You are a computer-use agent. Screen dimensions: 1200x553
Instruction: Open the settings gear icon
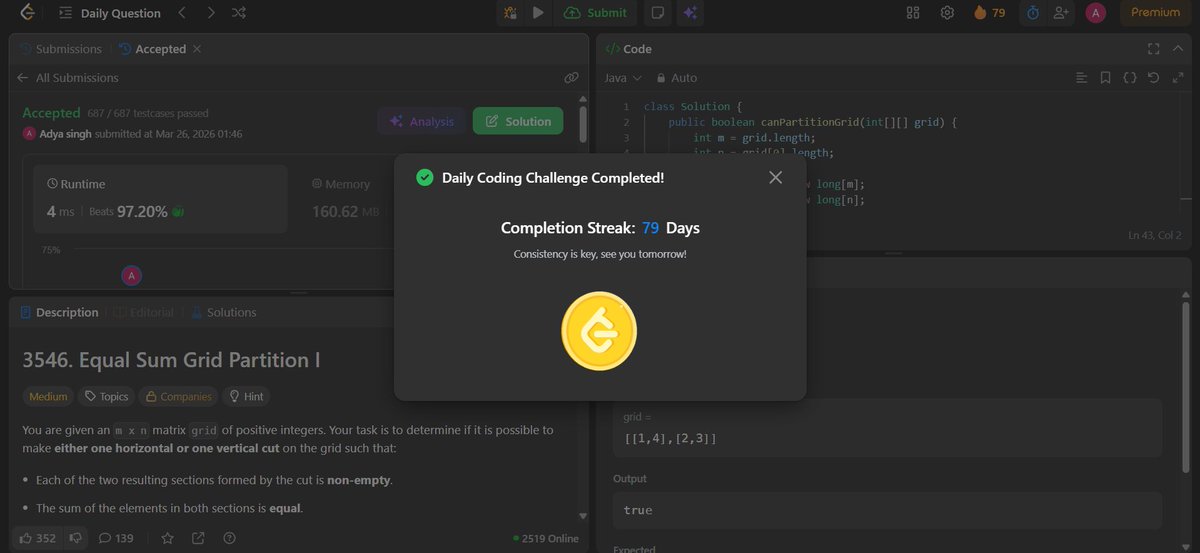[947, 13]
